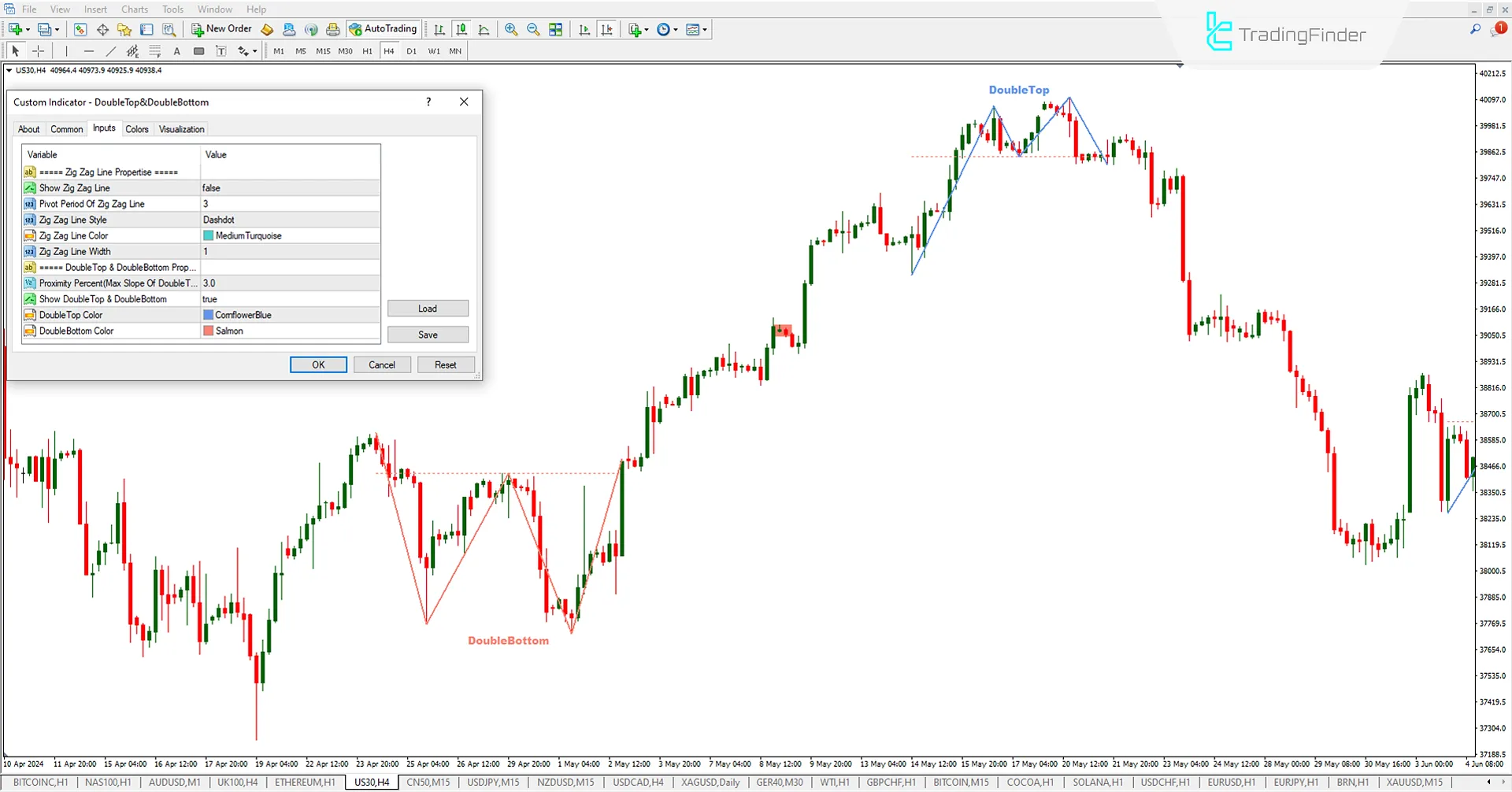Switch chart to bar chart display

(x=439, y=29)
